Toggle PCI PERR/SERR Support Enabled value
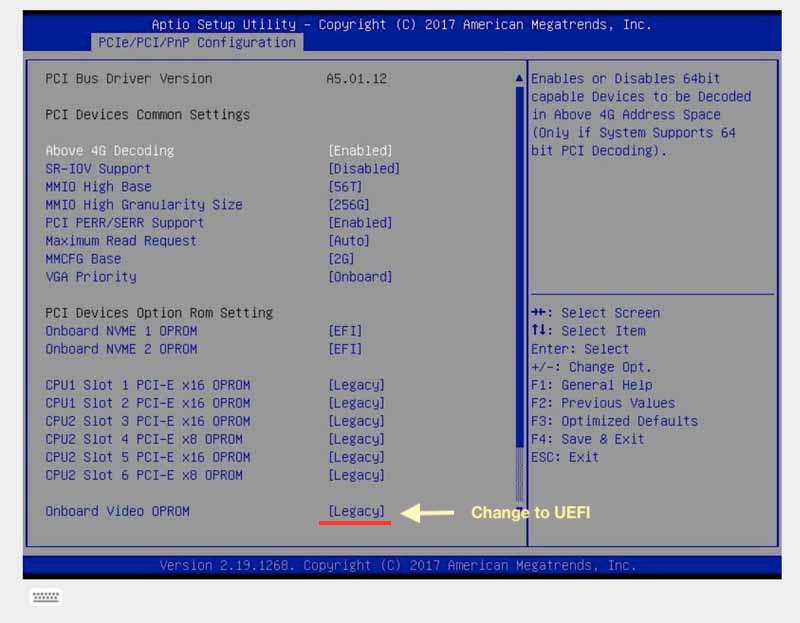 coord(360,222)
